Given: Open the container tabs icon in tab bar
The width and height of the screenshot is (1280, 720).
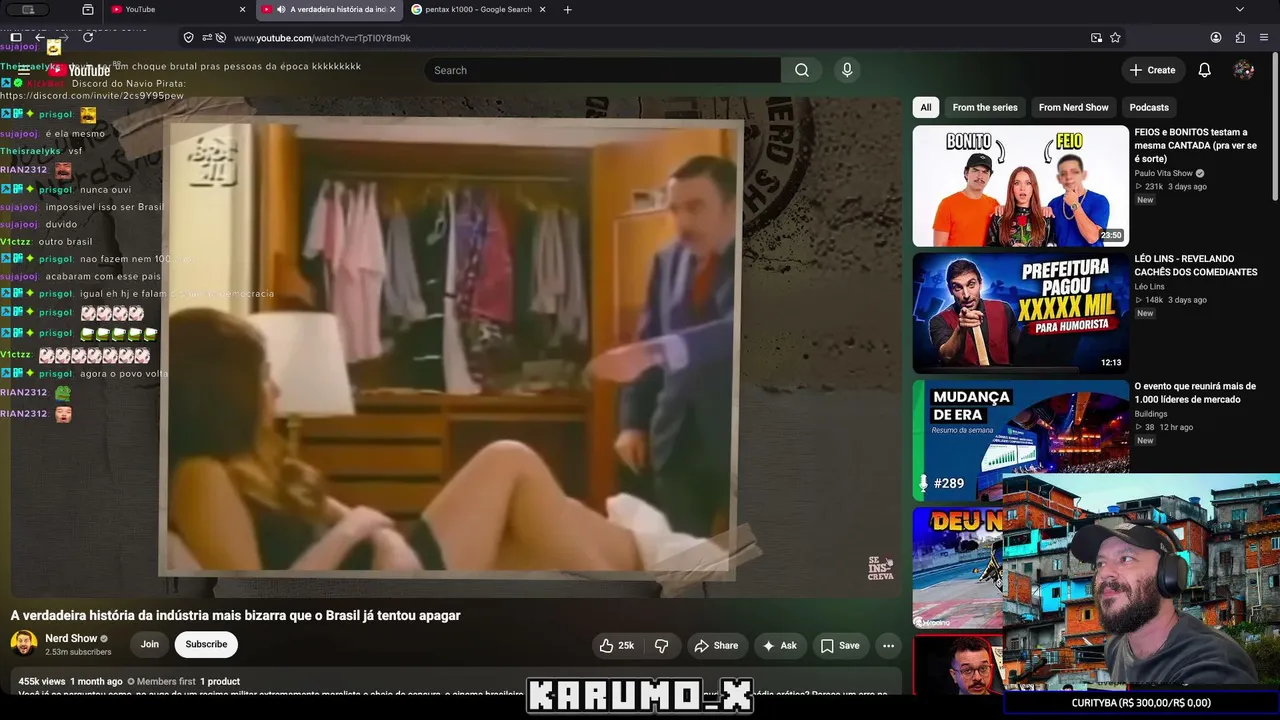Looking at the screenshot, I should [88, 10].
